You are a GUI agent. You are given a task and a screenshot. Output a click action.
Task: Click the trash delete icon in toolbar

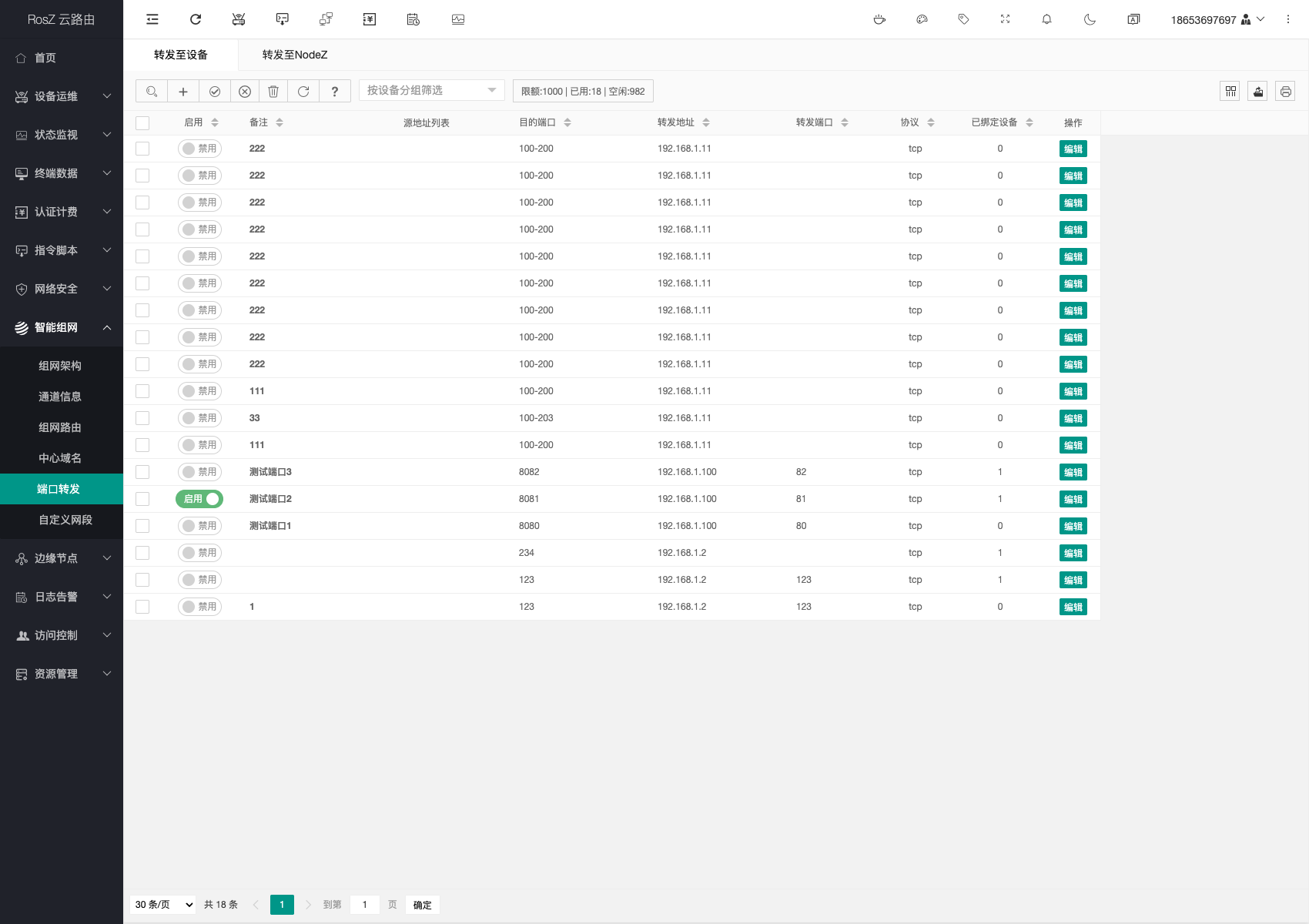click(x=273, y=92)
